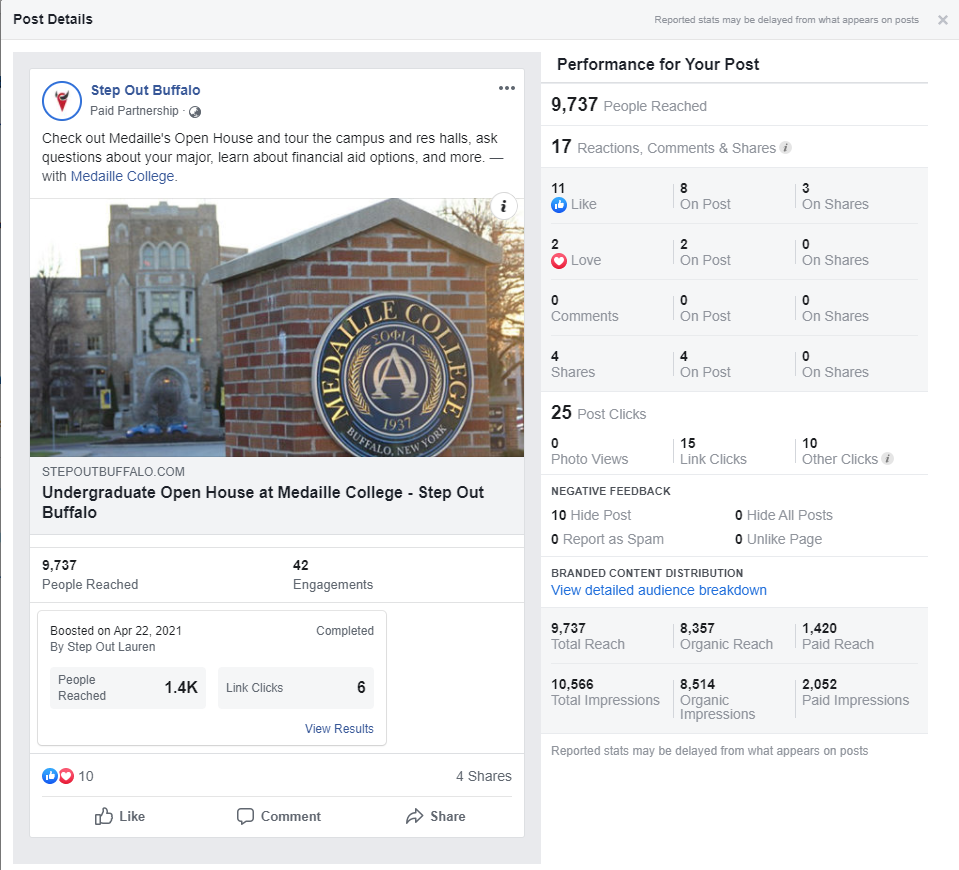Click the 0 Photo Views stat
The height and width of the screenshot is (870, 959).
click(589, 451)
